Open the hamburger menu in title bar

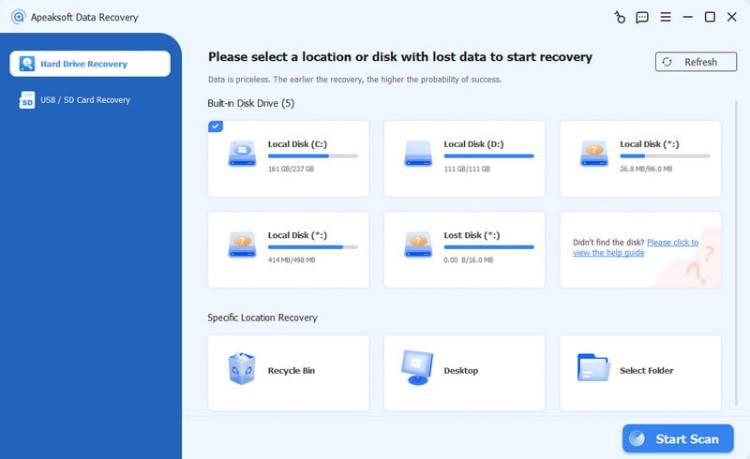pos(665,17)
